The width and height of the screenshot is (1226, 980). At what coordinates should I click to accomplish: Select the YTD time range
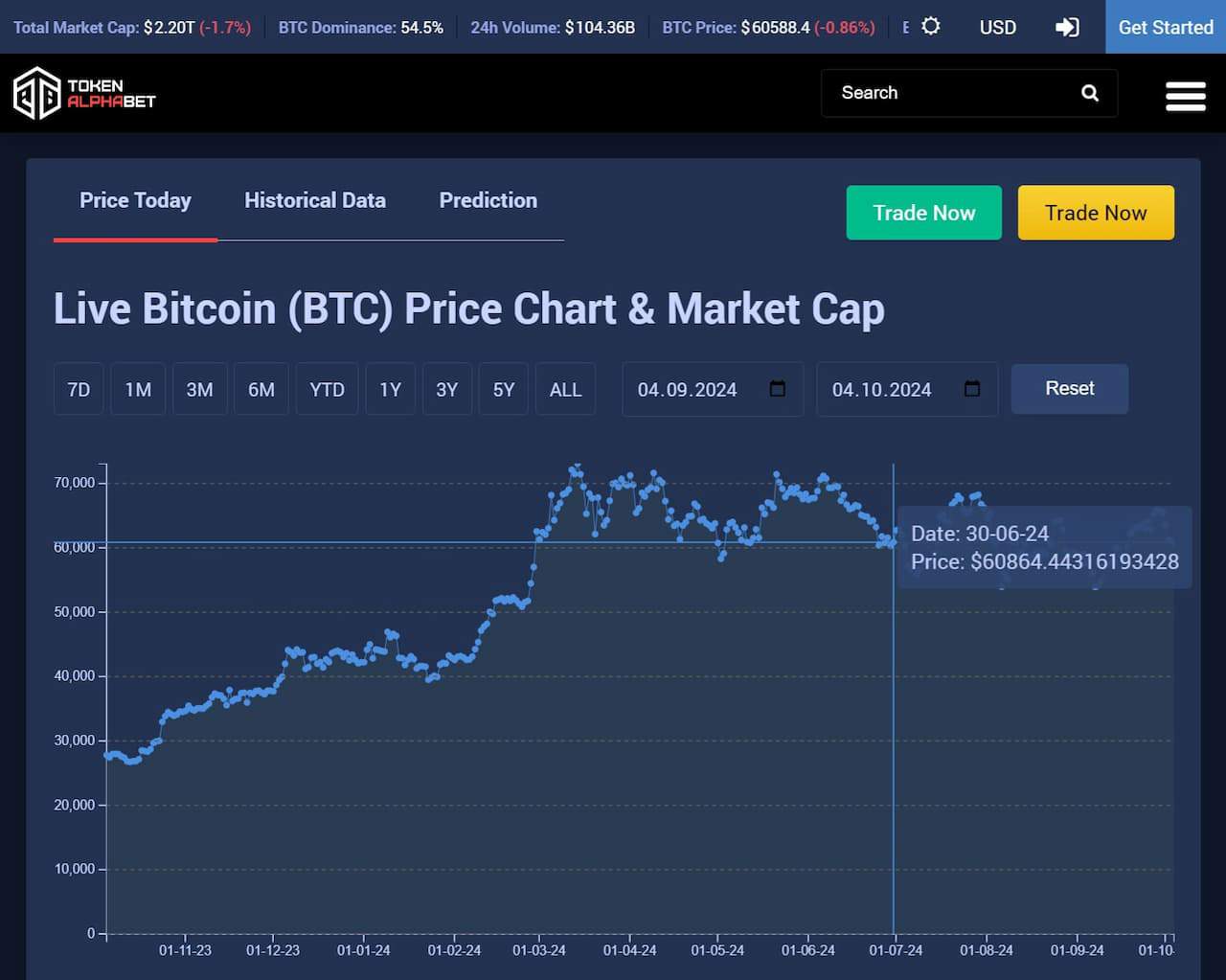(x=327, y=389)
